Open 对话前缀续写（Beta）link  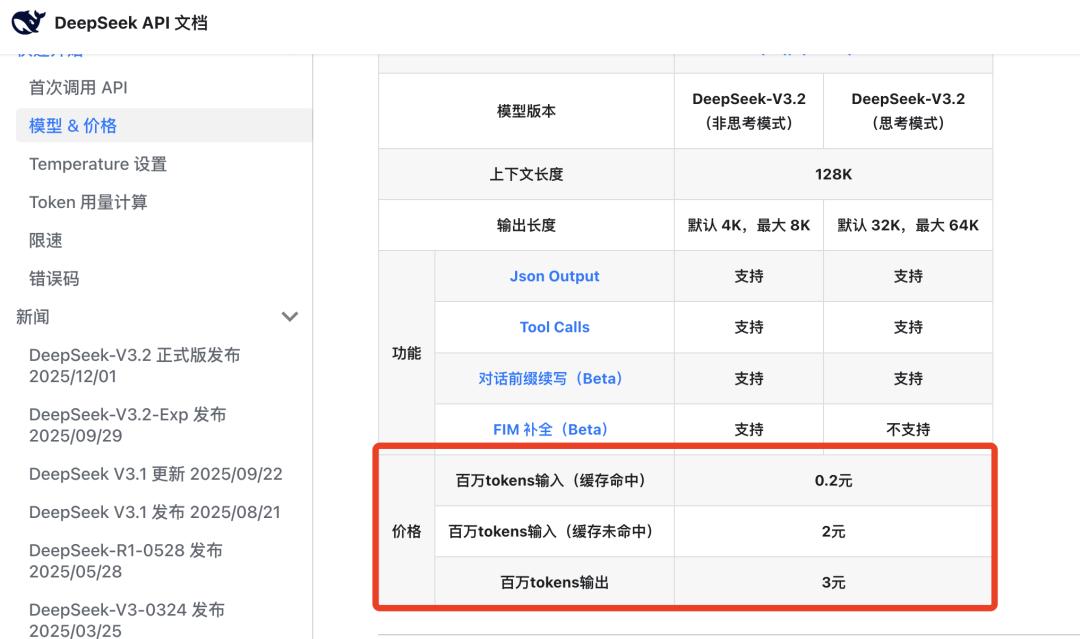[554, 378]
